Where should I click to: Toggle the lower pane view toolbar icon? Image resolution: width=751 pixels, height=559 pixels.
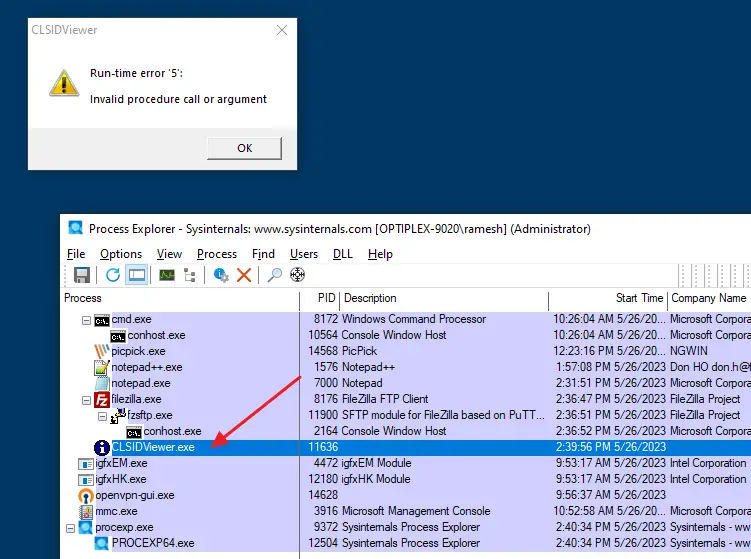137,275
